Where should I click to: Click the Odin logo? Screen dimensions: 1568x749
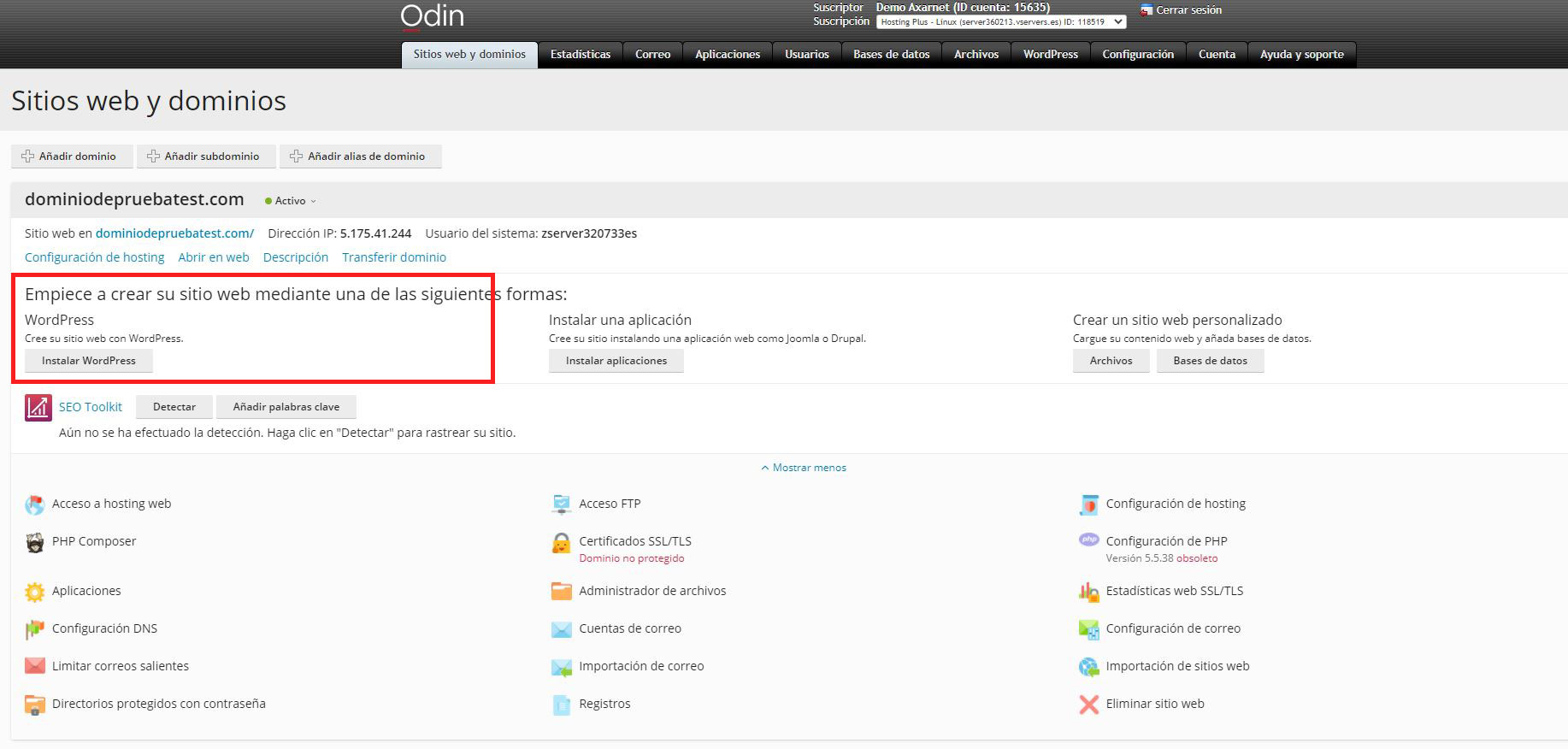pyautogui.click(x=432, y=17)
